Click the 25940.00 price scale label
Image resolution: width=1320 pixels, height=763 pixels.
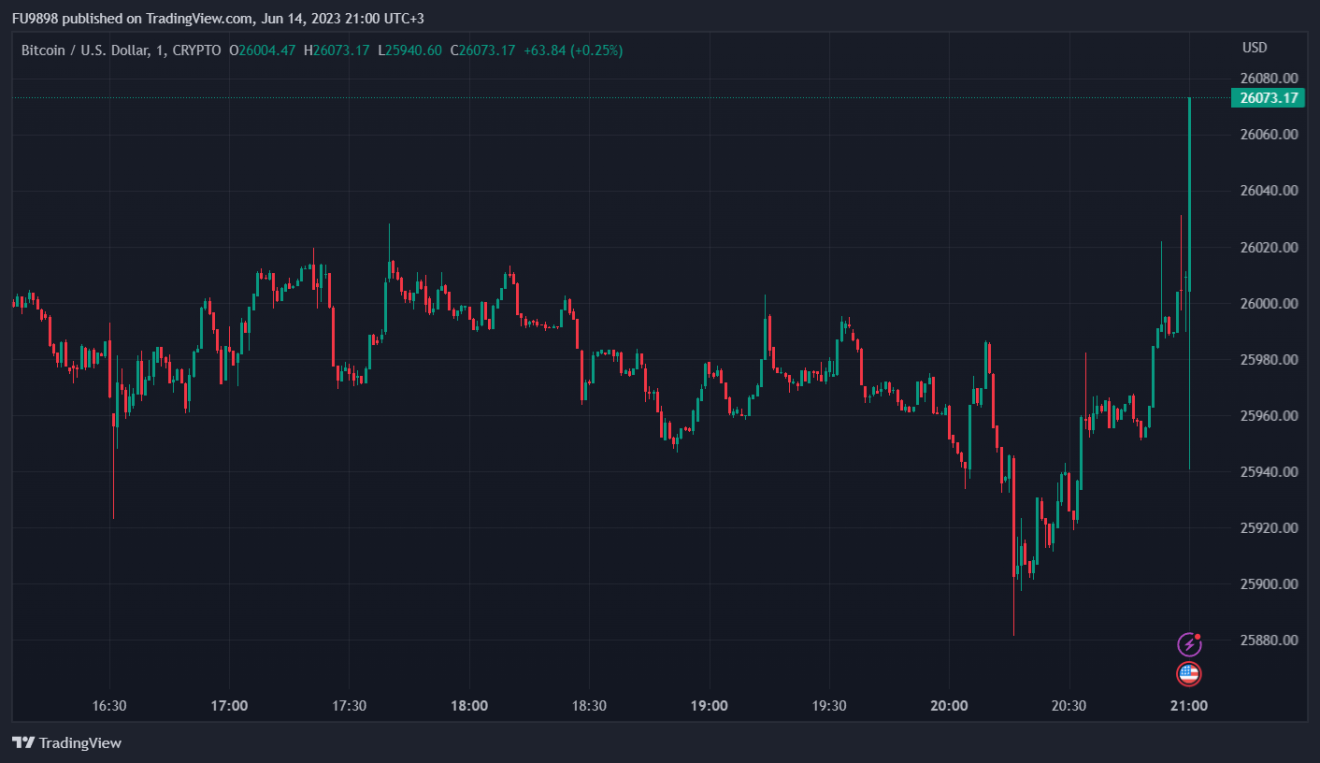1268,472
